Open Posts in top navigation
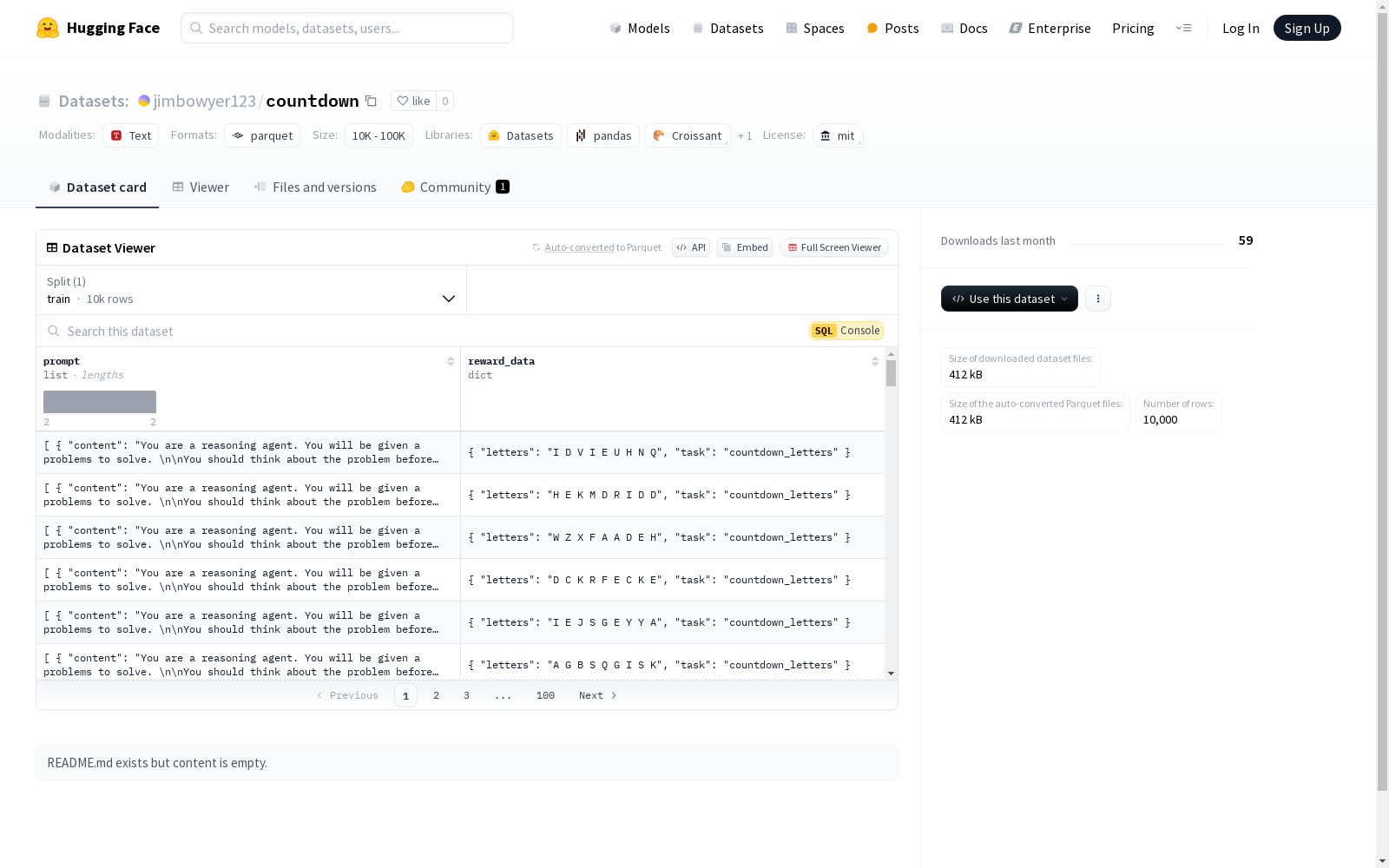Image resolution: width=1389 pixels, height=868 pixels. (x=892, y=28)
